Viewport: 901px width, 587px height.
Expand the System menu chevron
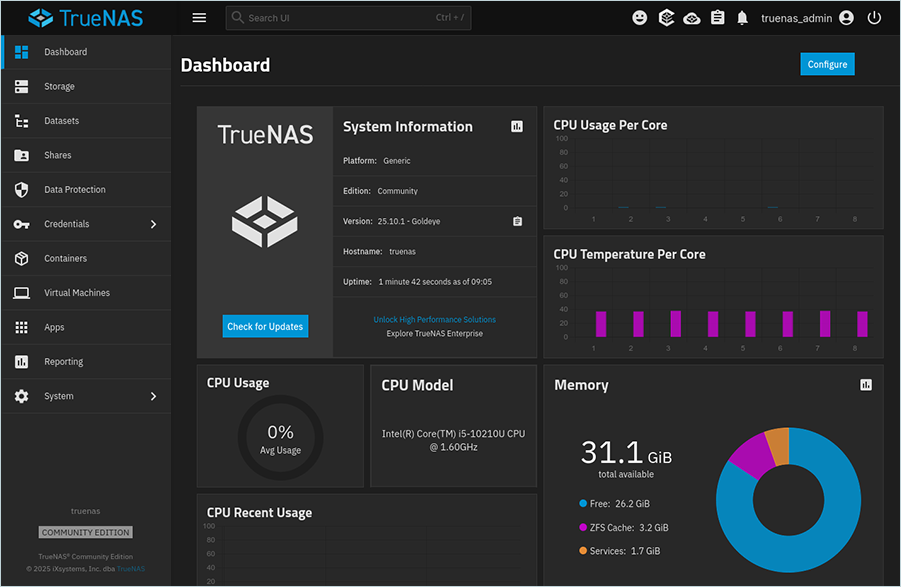click(x=153, y=396)
